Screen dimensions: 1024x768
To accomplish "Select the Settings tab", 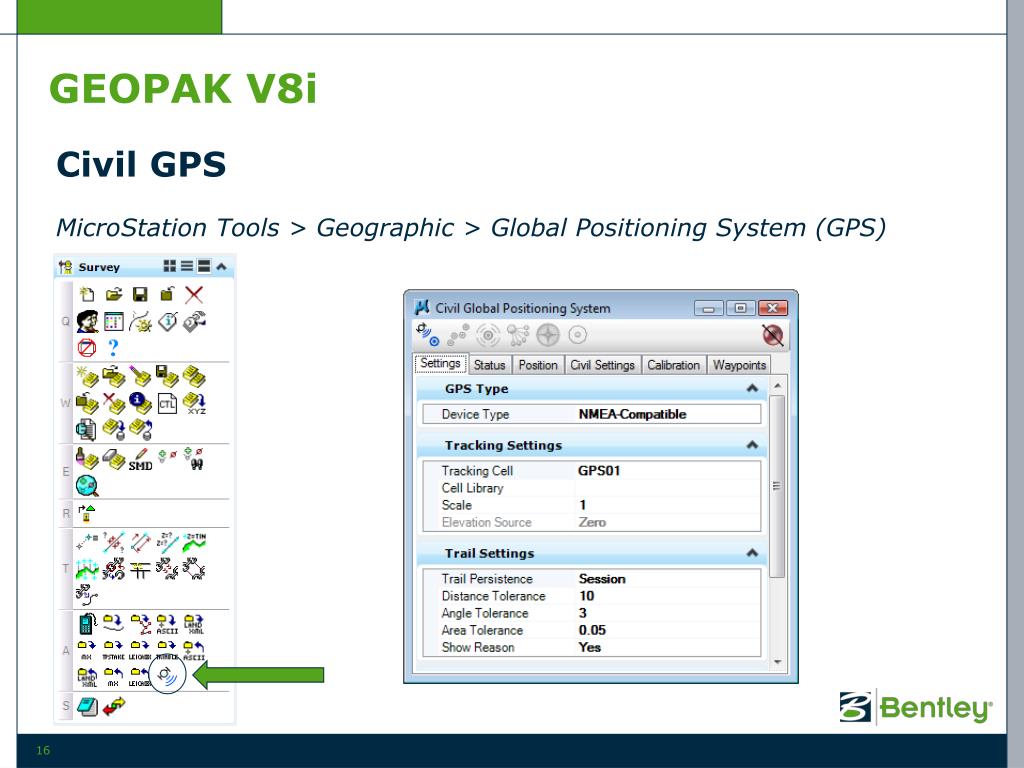I will (440, 364).
